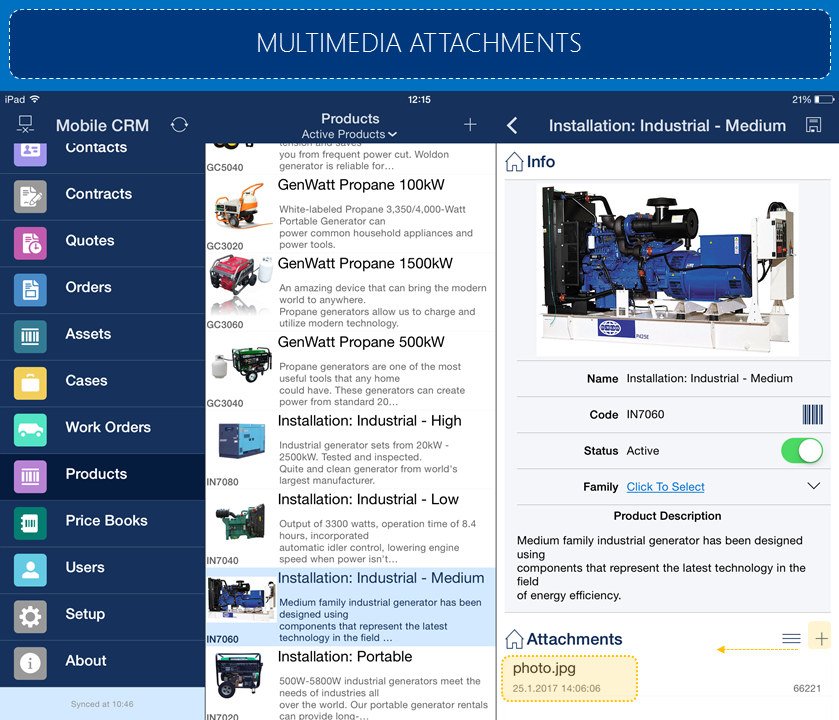Image resolution: width=839 pixels, height=720 pixels.
Task: Add attachment with the plus button
Action: pyautogui.click(x=821, y=639)
